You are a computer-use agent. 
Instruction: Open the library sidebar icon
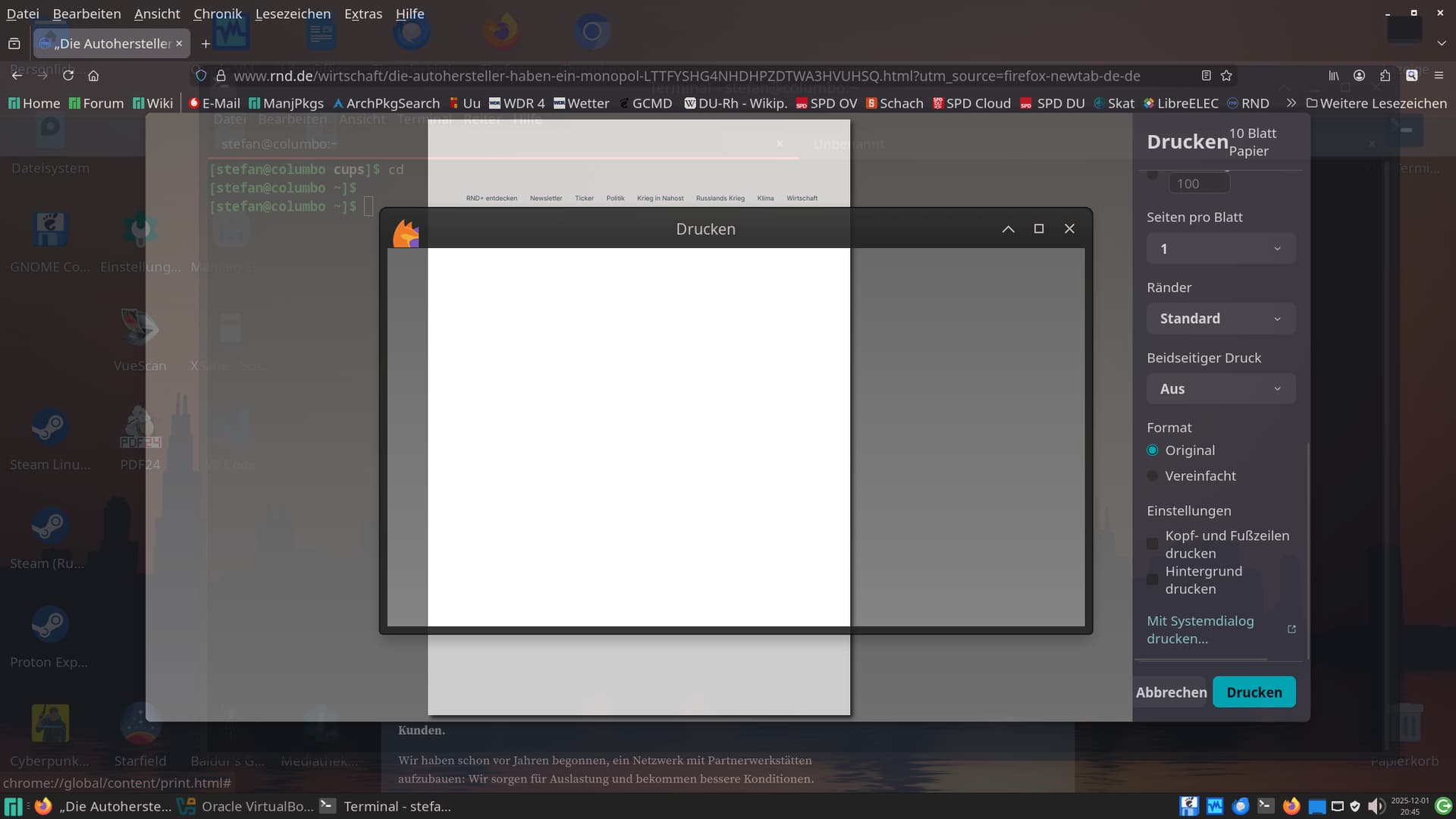coord(1333,76)
